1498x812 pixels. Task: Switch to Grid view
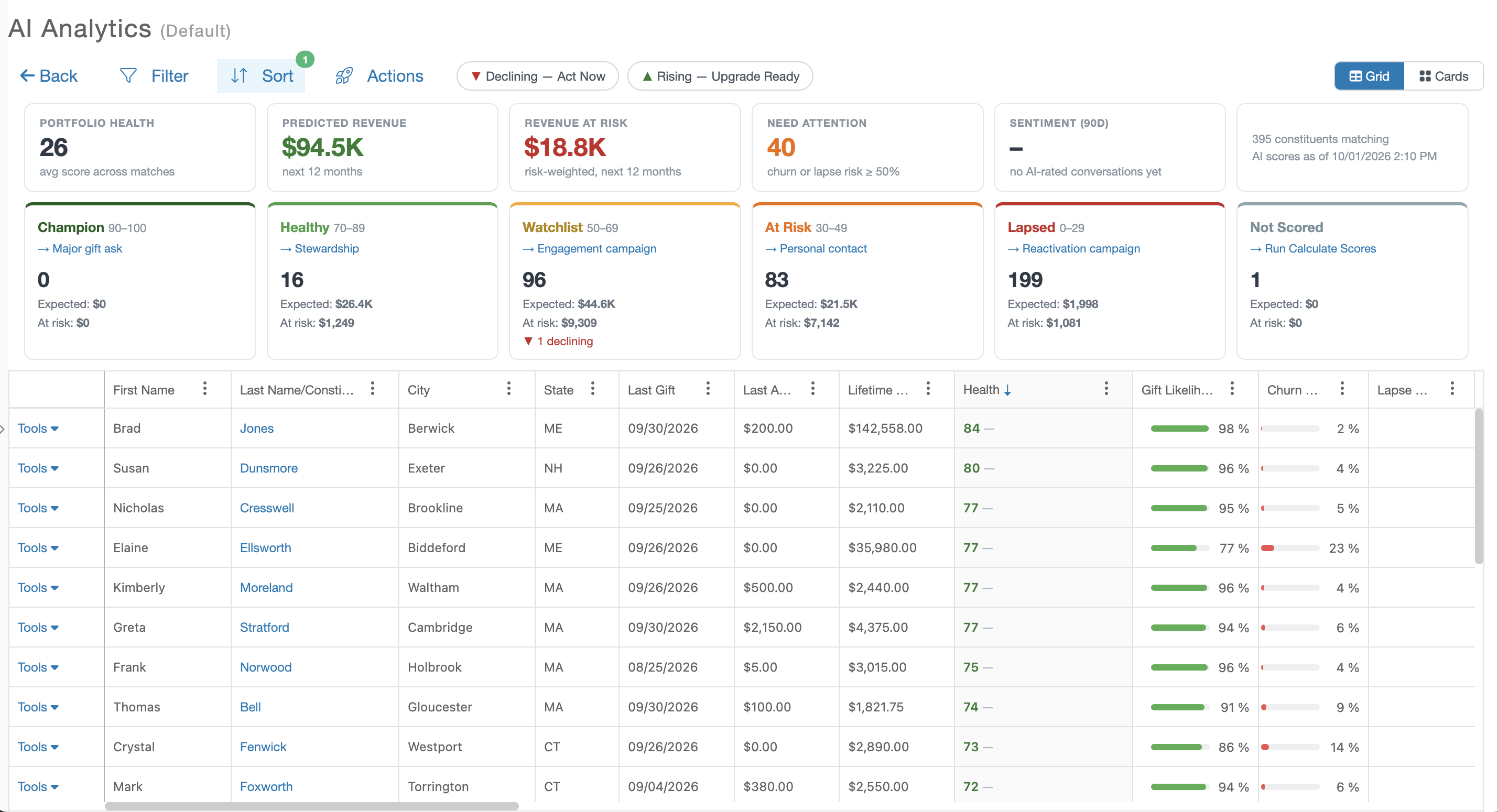1369,76
